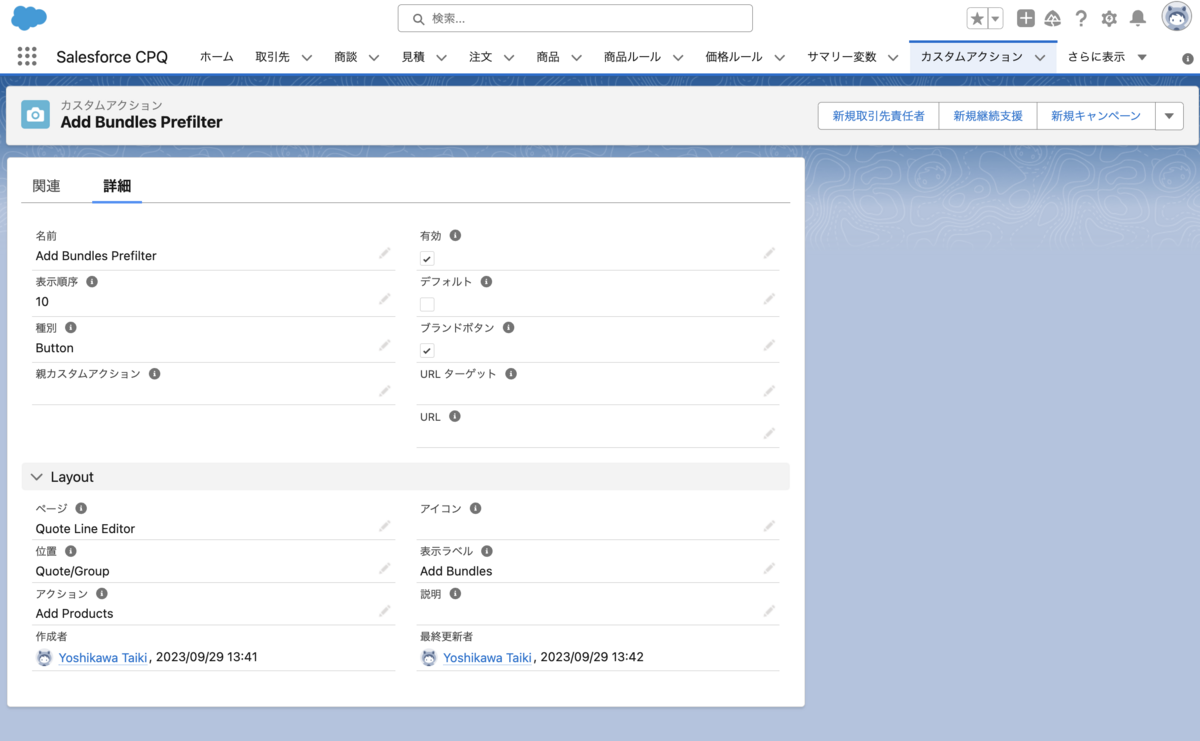
Task: Switch to the 関連 tab
Action: [x=46, y=186]
